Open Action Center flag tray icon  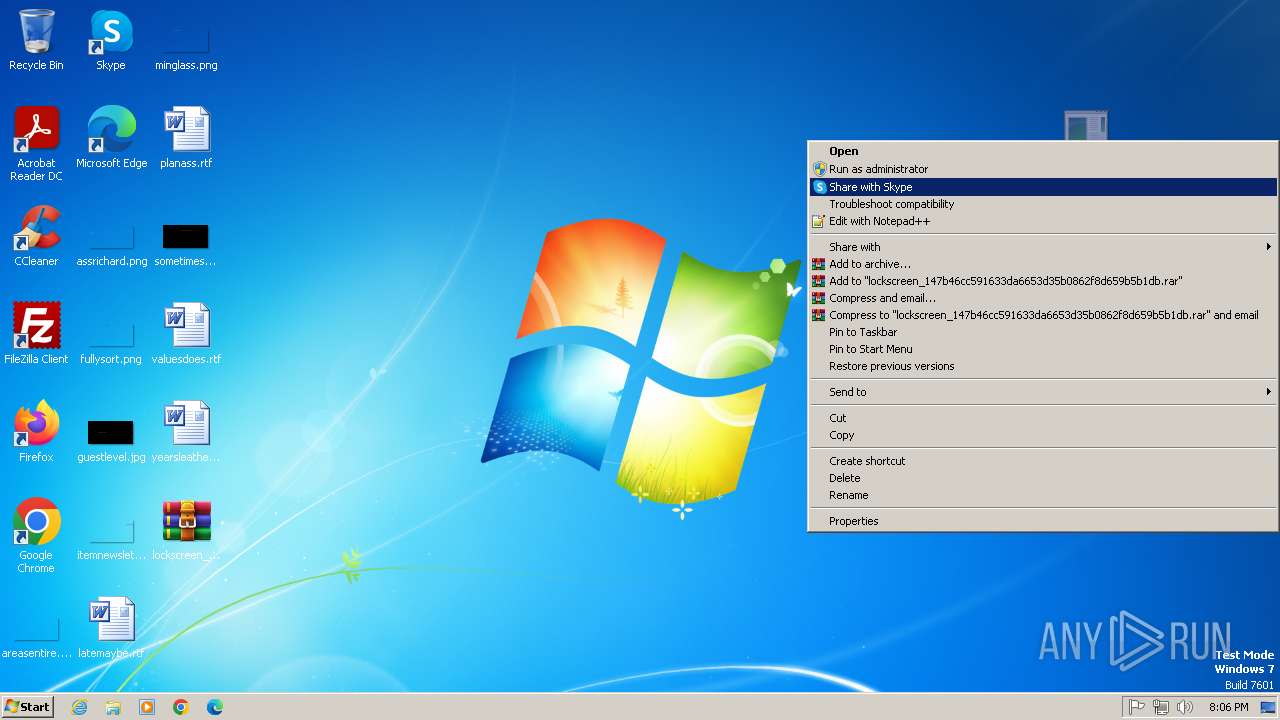tap(1137, 707)
